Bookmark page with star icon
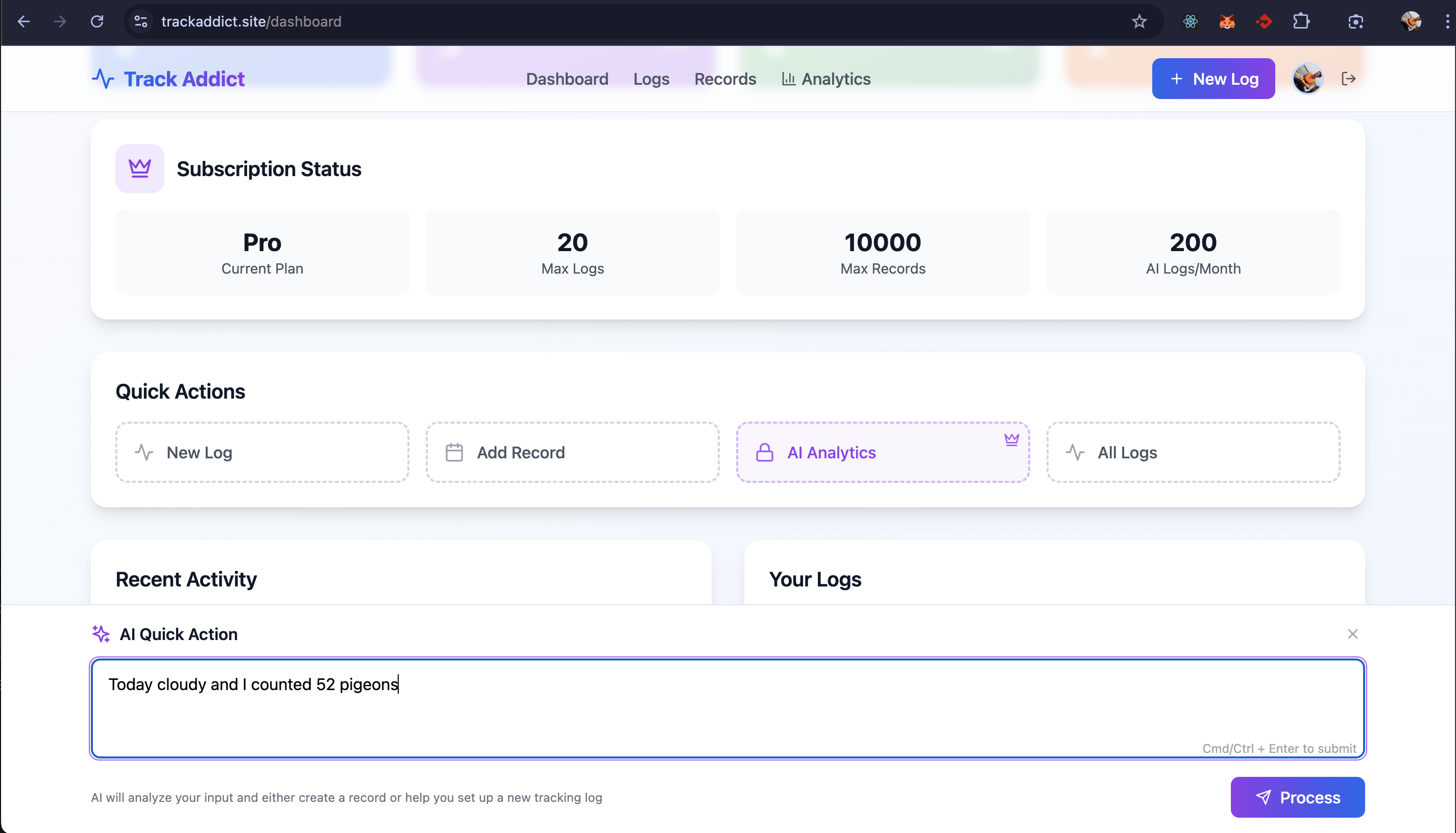The image size is (1456, 833). [x=1139, y=22]
